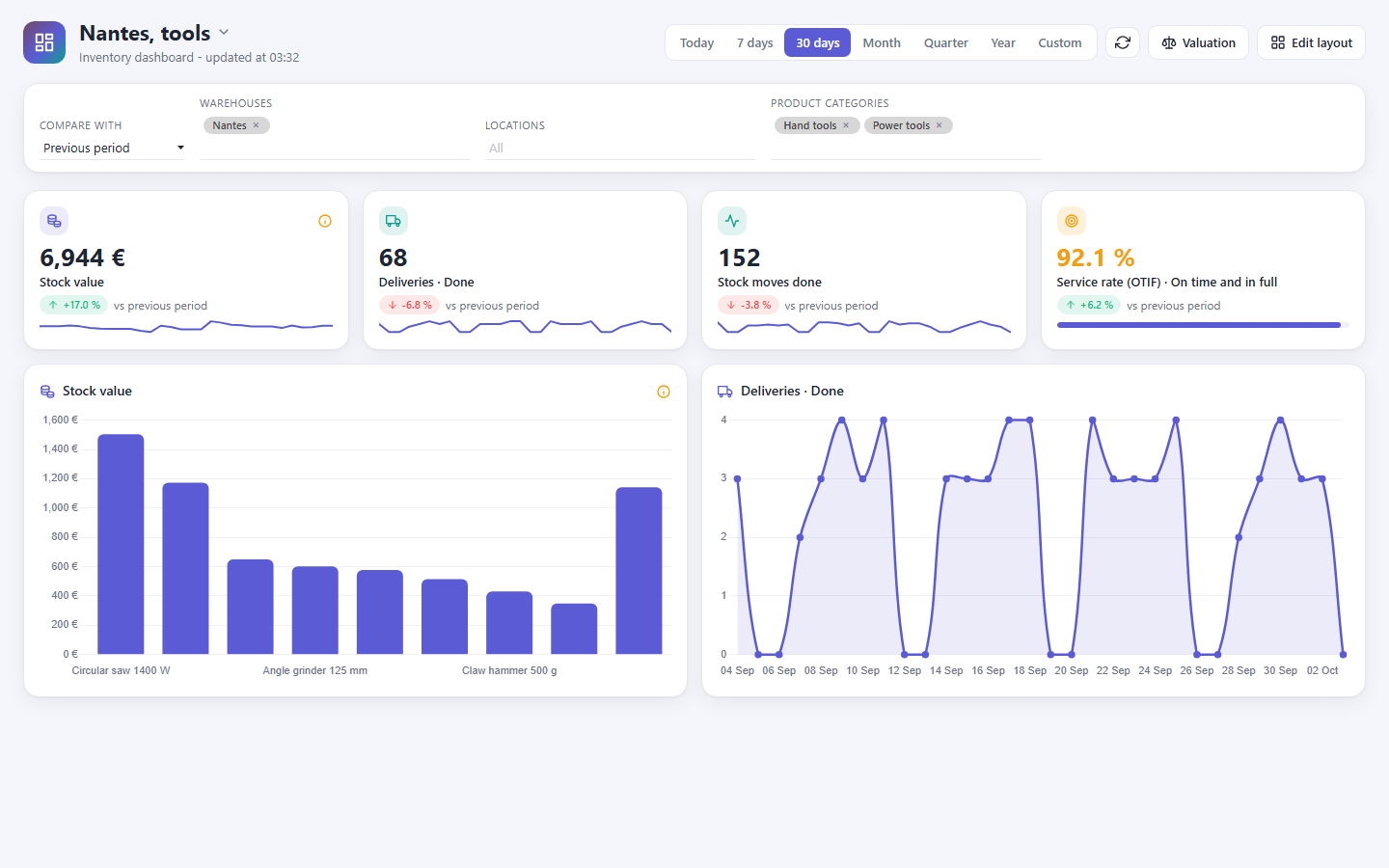
Task: Click the target icon on Service rate card
Action: point(1072,221)
